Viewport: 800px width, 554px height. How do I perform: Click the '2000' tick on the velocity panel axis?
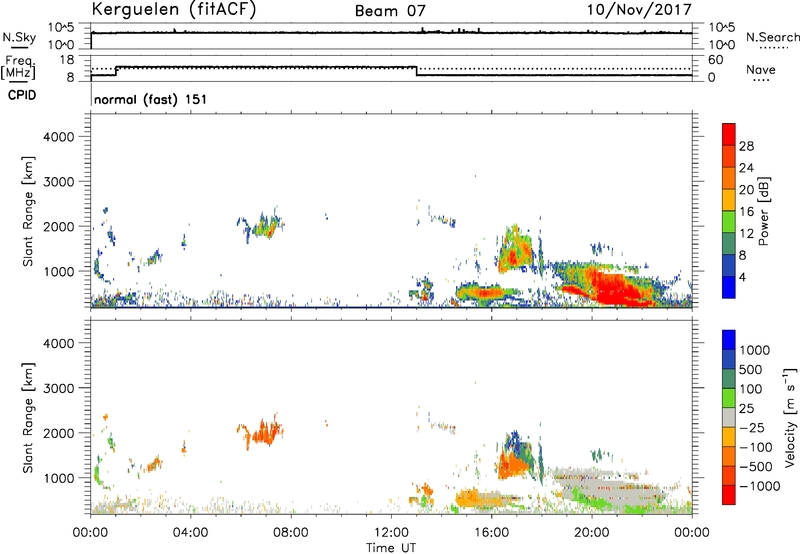58,433
